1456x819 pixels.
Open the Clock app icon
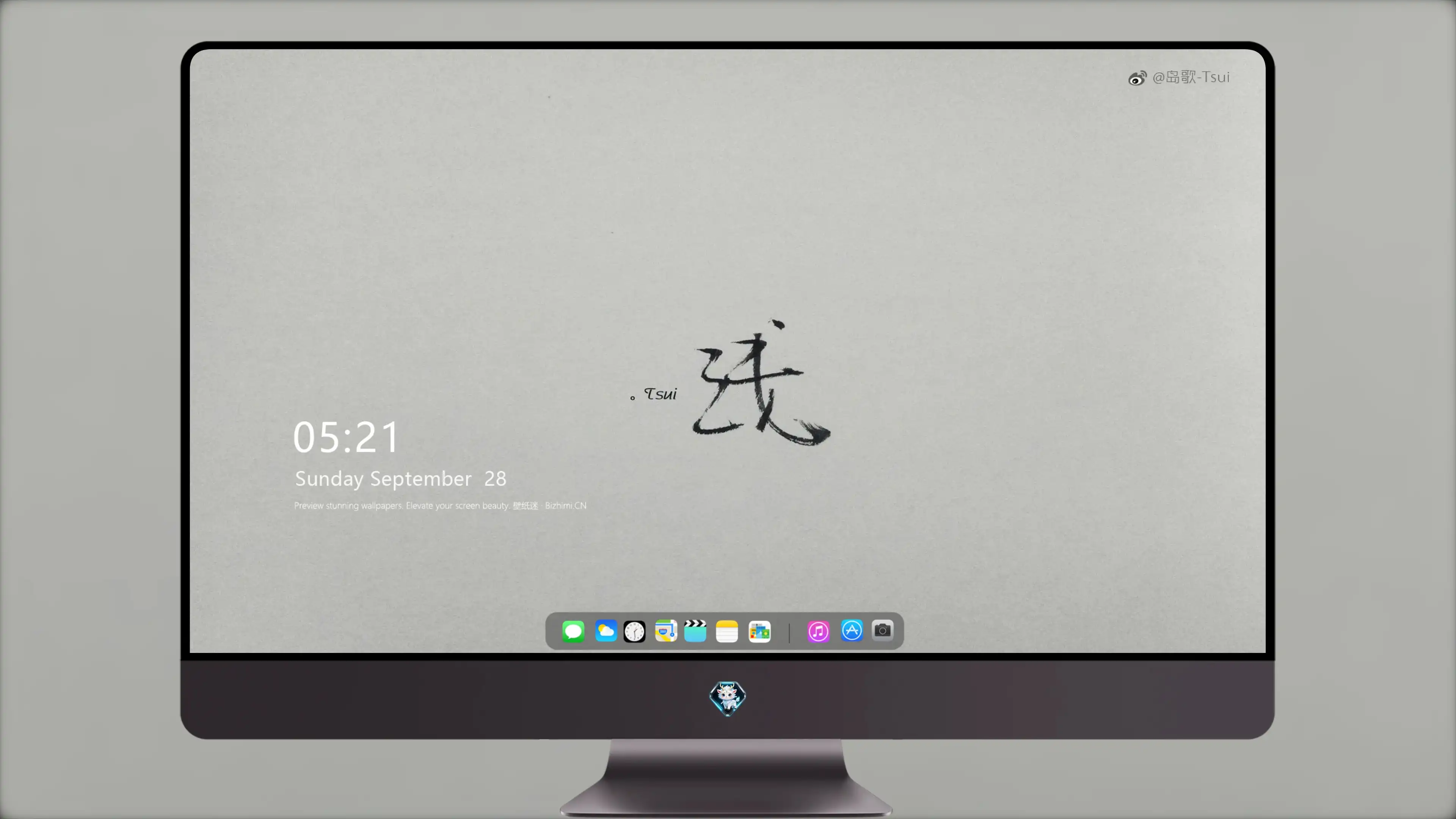tap(634, 631)
